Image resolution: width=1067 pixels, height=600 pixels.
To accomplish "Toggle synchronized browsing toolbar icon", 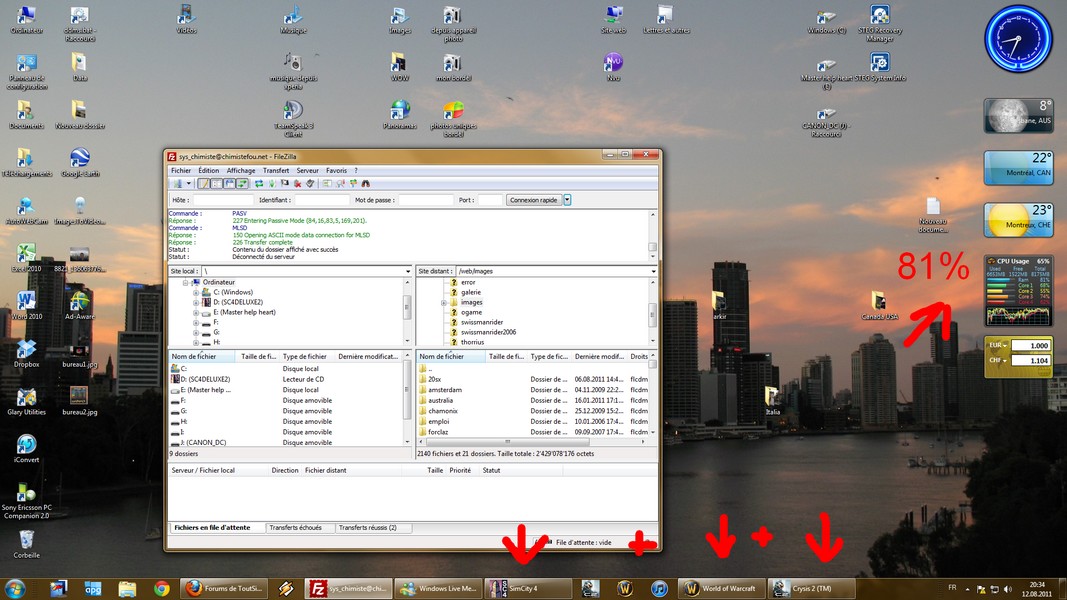I will [x=353, y=184].
